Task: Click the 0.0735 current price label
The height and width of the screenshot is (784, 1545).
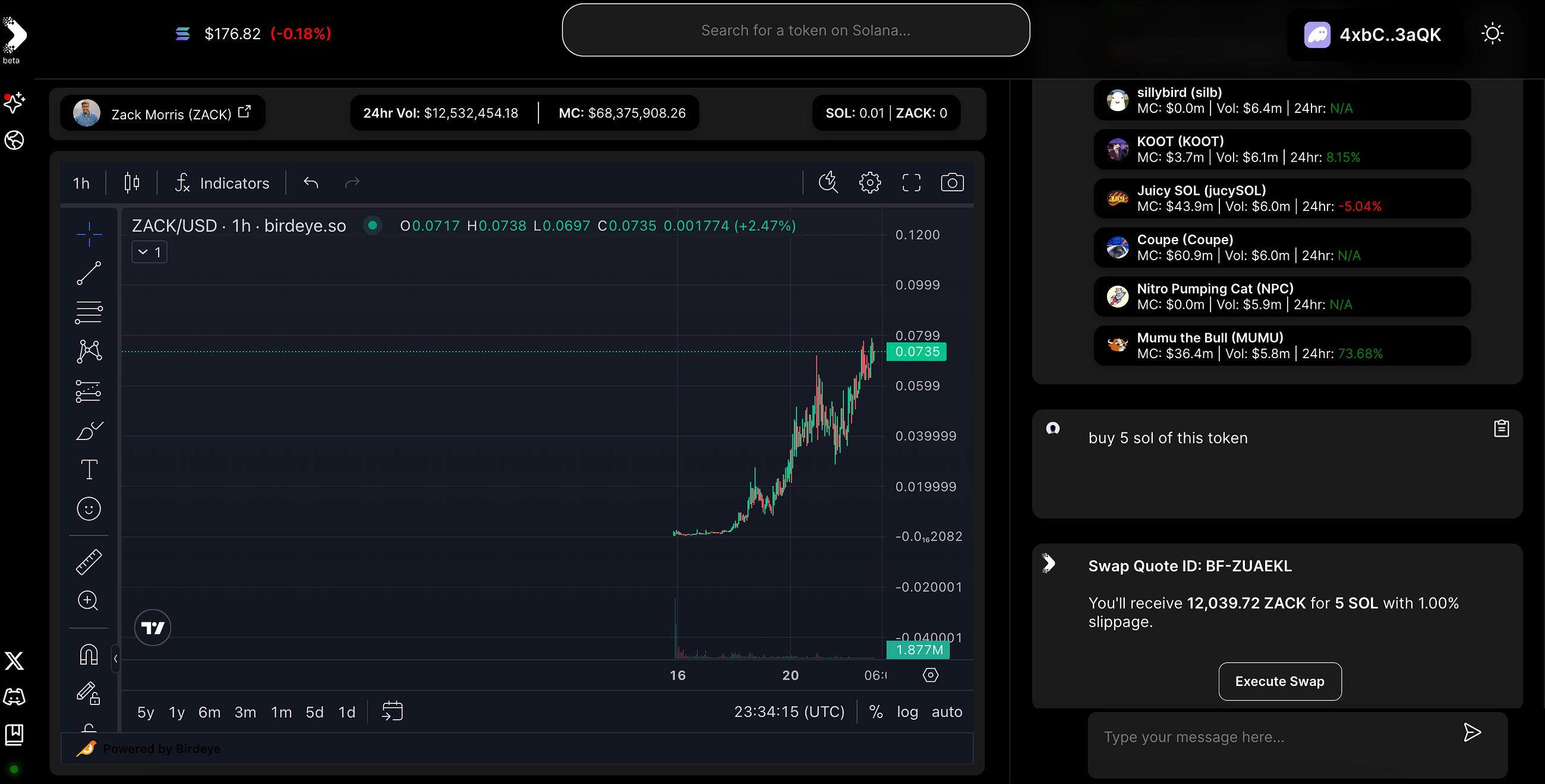Action: (916, 352)
